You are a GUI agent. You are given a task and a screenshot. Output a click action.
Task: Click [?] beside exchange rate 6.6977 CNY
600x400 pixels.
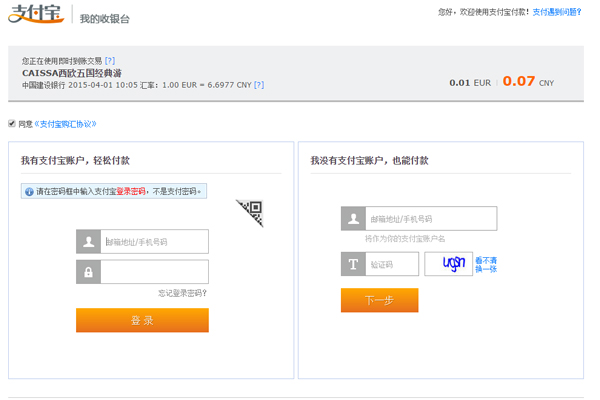point(259,85)
